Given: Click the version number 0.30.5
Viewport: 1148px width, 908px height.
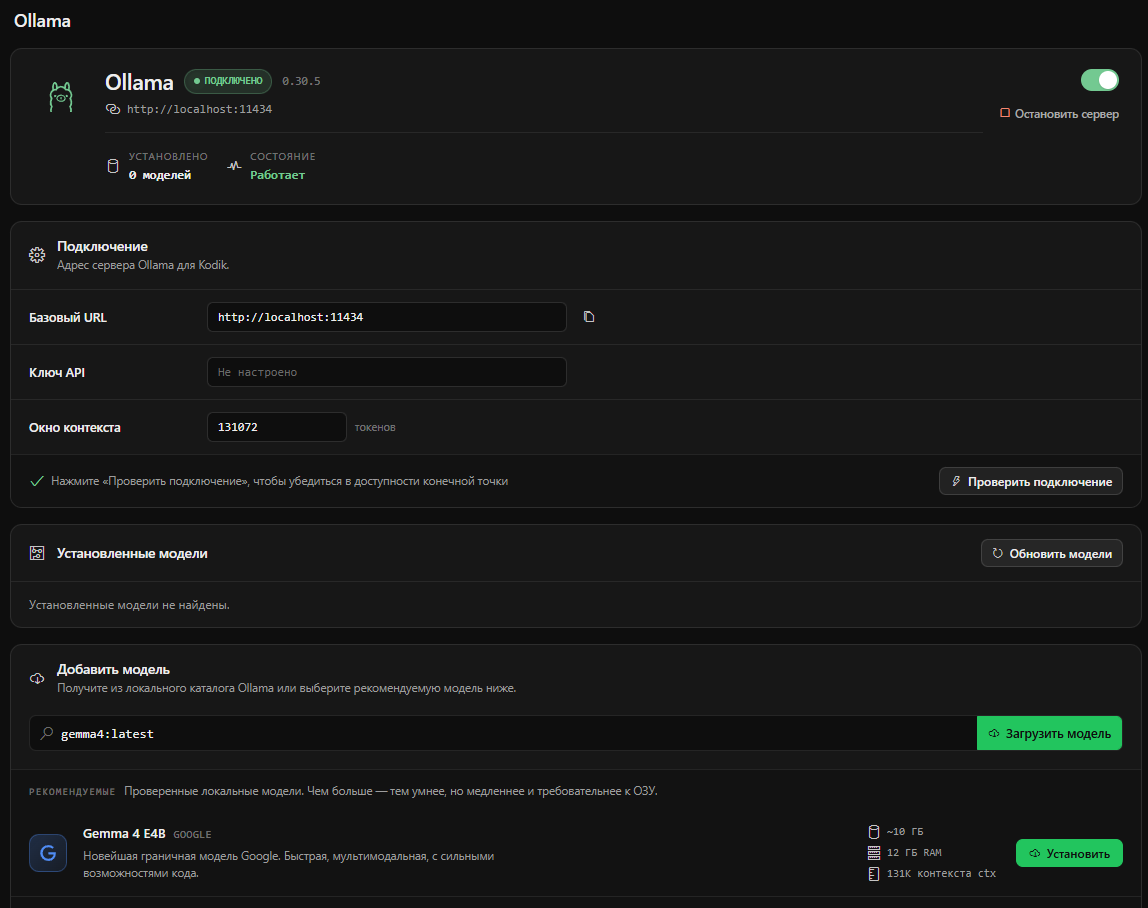Looking at the screenshot, I should (301, 81).
